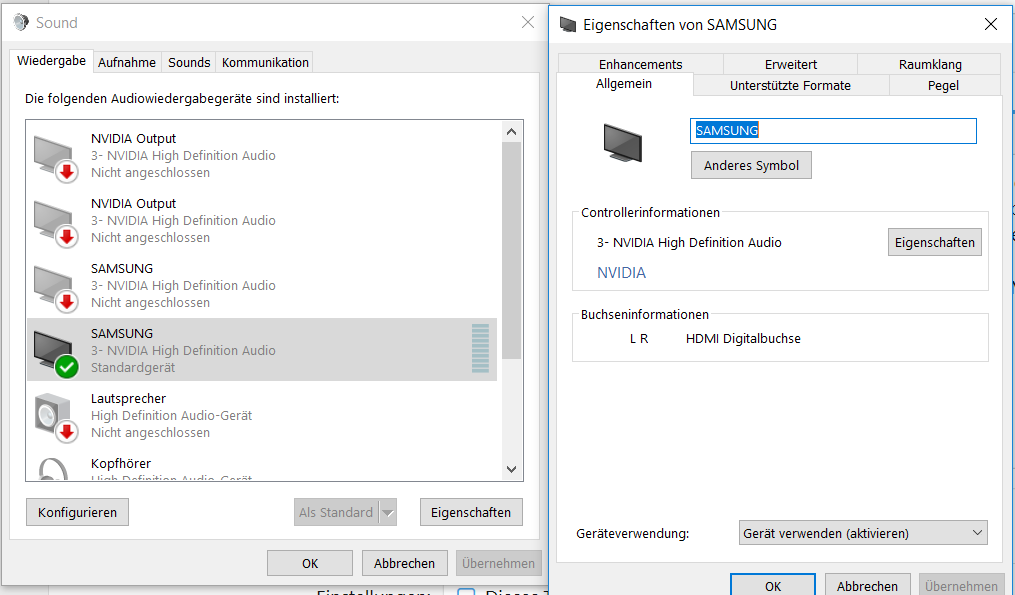Click Abbrechen in the Sound dialog

click(404, 563)
